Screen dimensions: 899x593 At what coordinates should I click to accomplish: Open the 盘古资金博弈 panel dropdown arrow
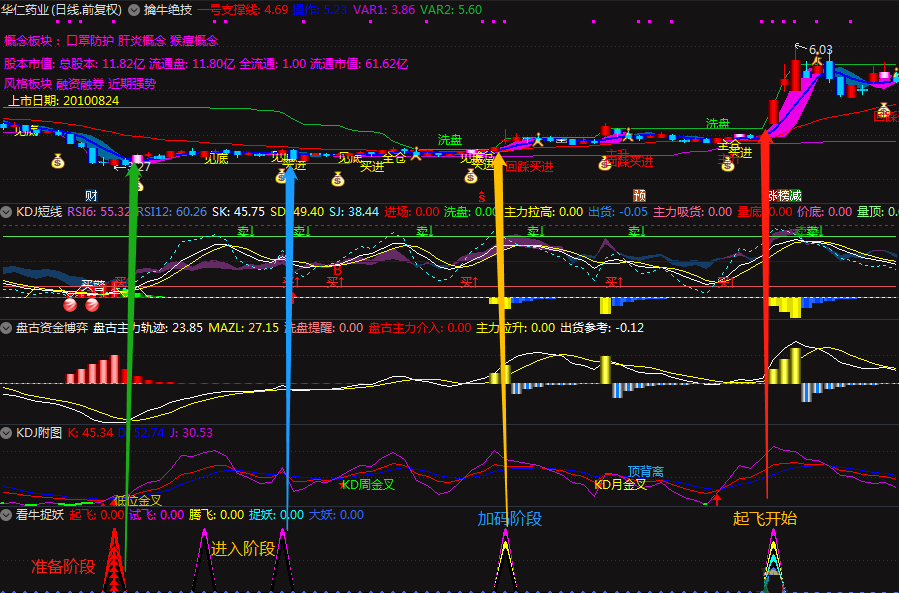point(6,328)
